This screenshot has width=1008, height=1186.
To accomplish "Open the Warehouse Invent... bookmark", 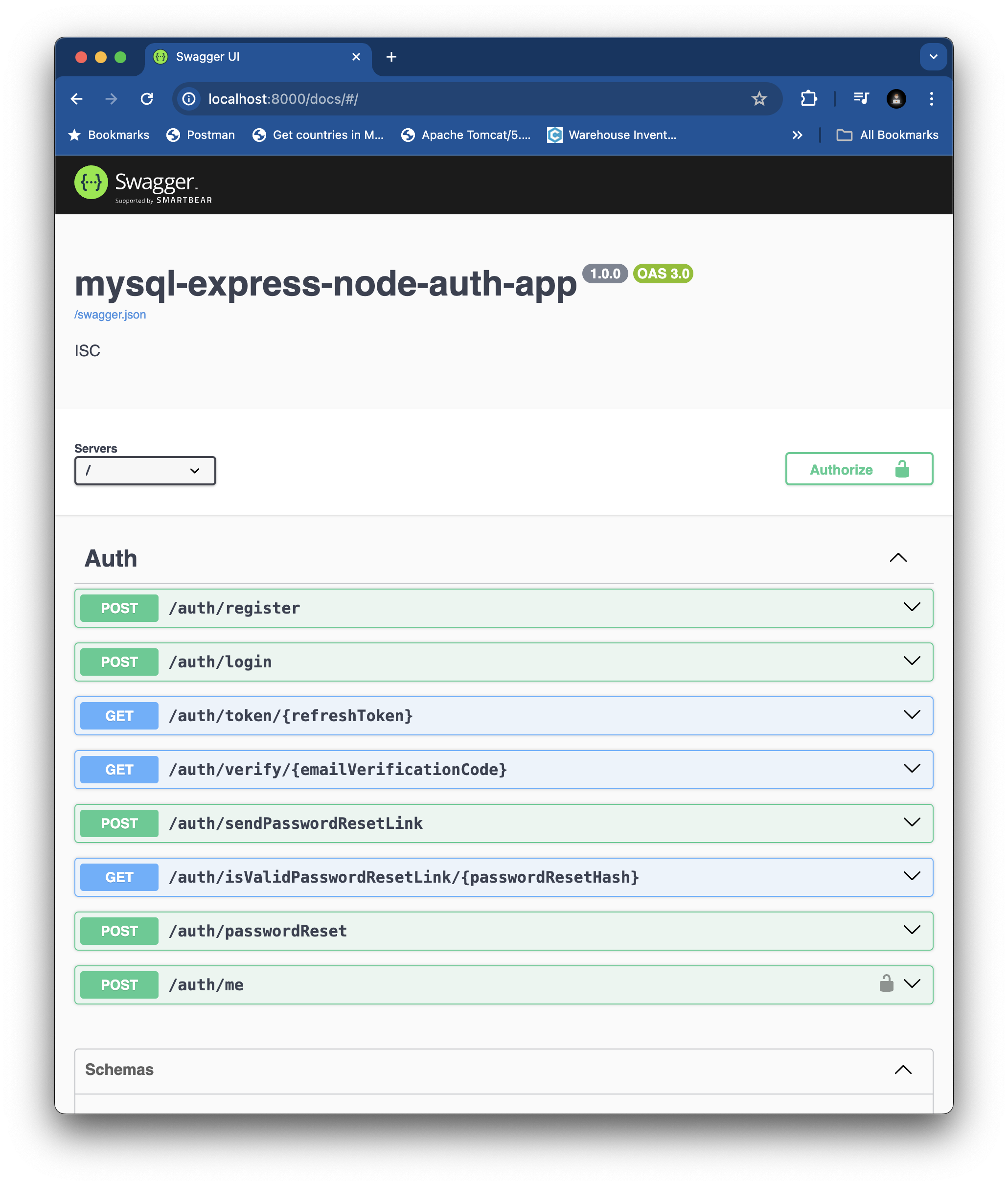I will [x=612, y=135].
